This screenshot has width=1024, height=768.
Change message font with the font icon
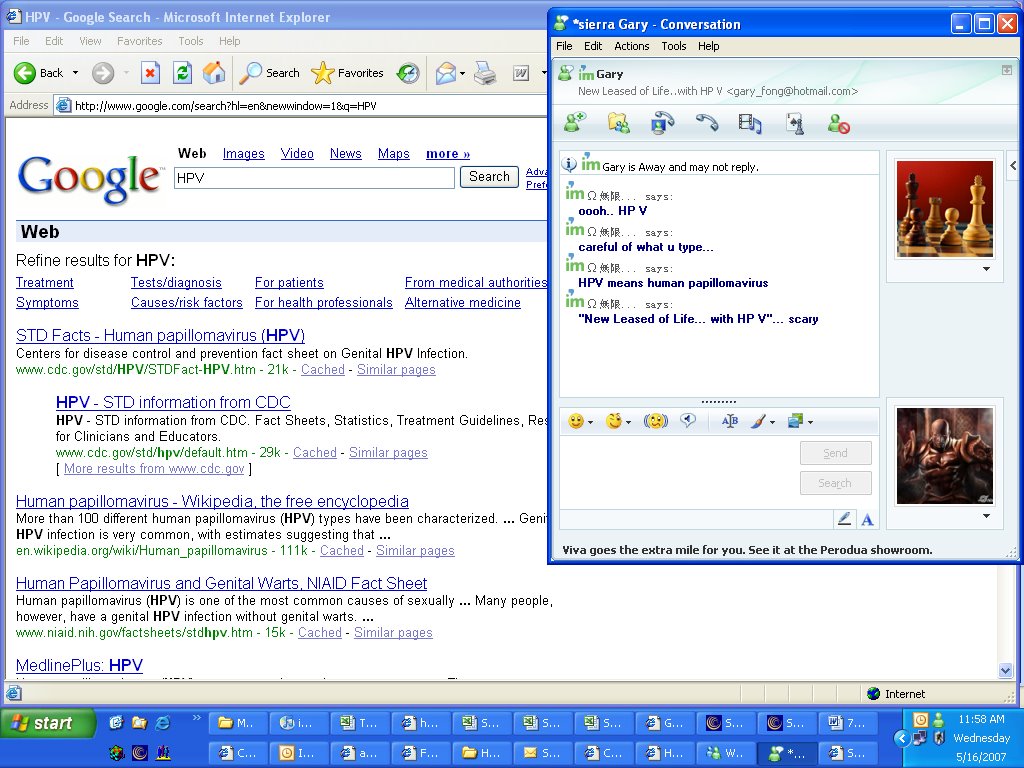point(729,421)
